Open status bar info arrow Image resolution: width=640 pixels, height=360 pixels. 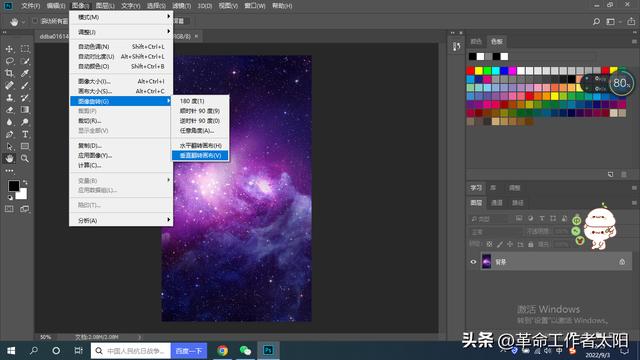pyautogui.click(x=139, y=337)
